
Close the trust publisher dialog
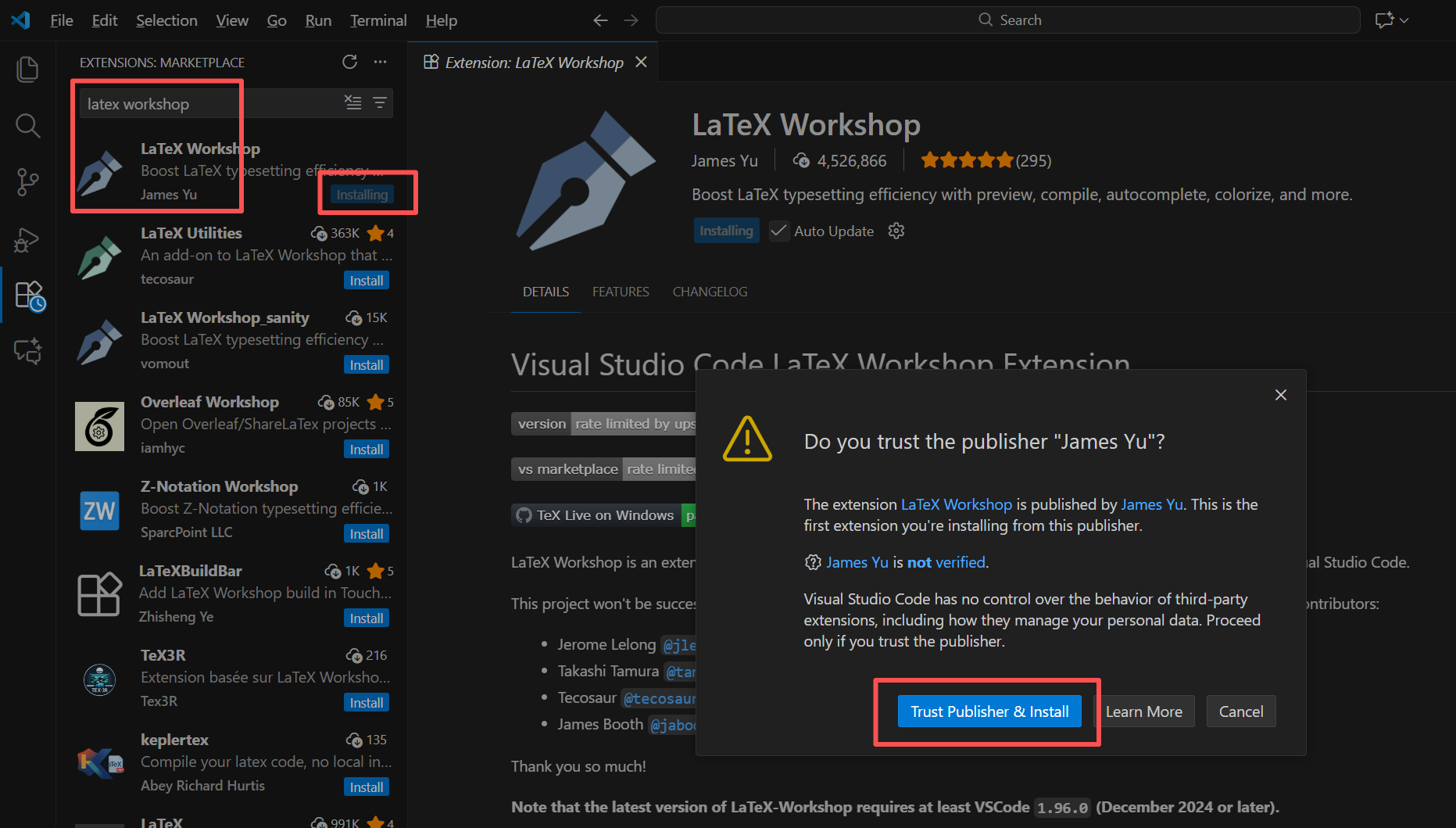click(x=1281, y=395)
